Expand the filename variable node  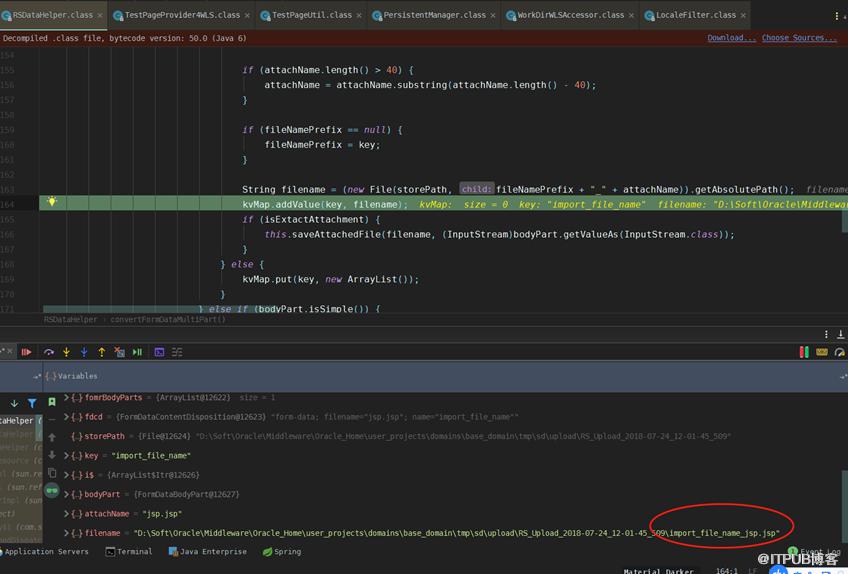[66, 533]
